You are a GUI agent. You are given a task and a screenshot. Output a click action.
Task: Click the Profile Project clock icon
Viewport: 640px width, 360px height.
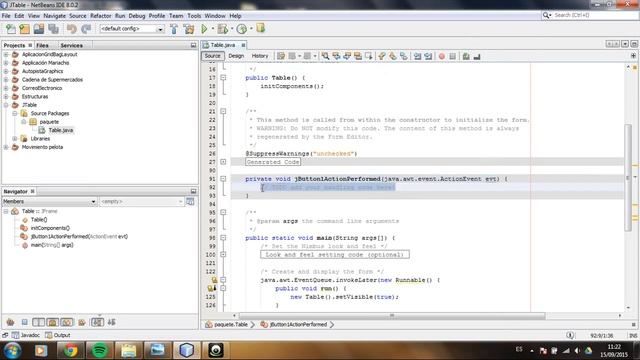(242, 29)
